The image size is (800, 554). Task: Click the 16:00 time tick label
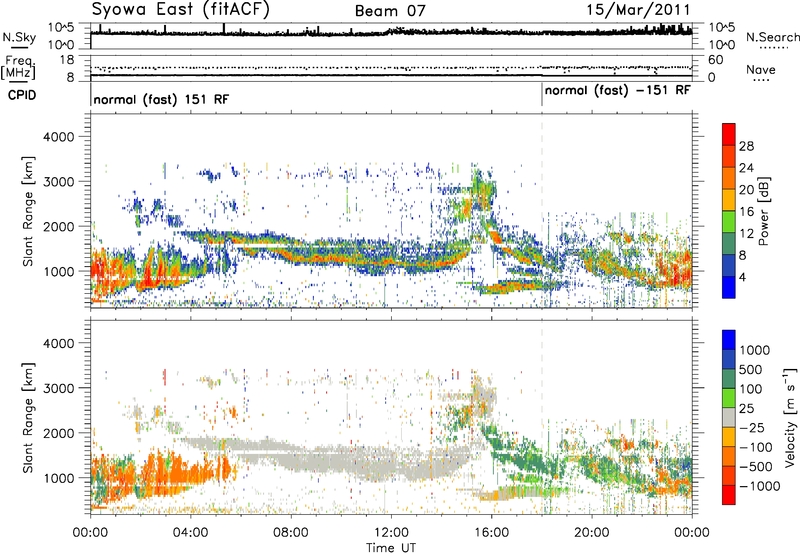(491, 533)
